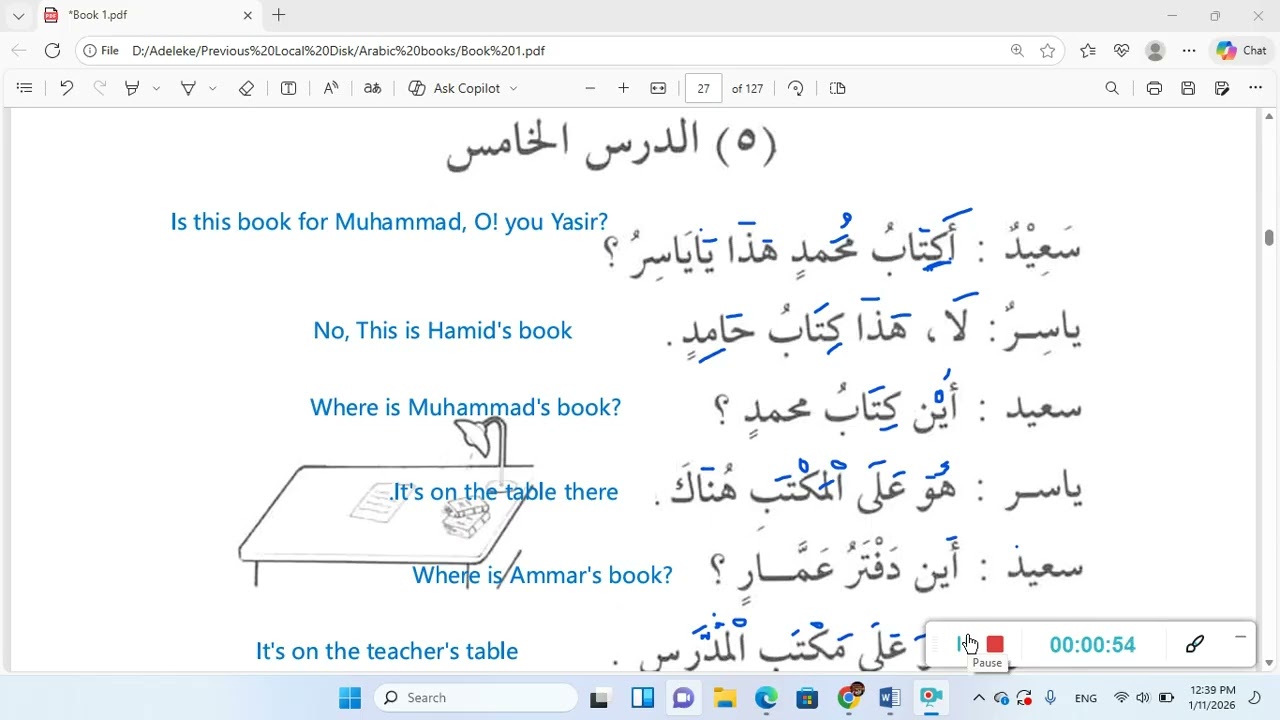Image resolution: width=1280 pixels, height=720 pixels.
Task: Open the Copilot Chat pane
Action: [1241, 50]
